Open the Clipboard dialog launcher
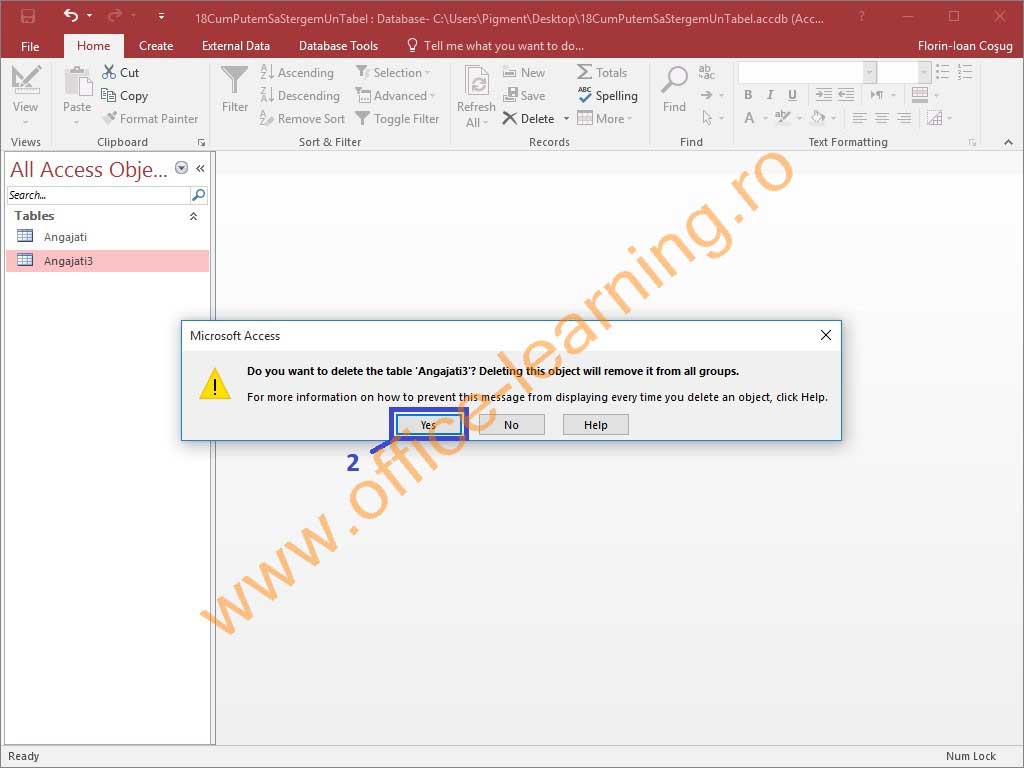 click(202, 142)
